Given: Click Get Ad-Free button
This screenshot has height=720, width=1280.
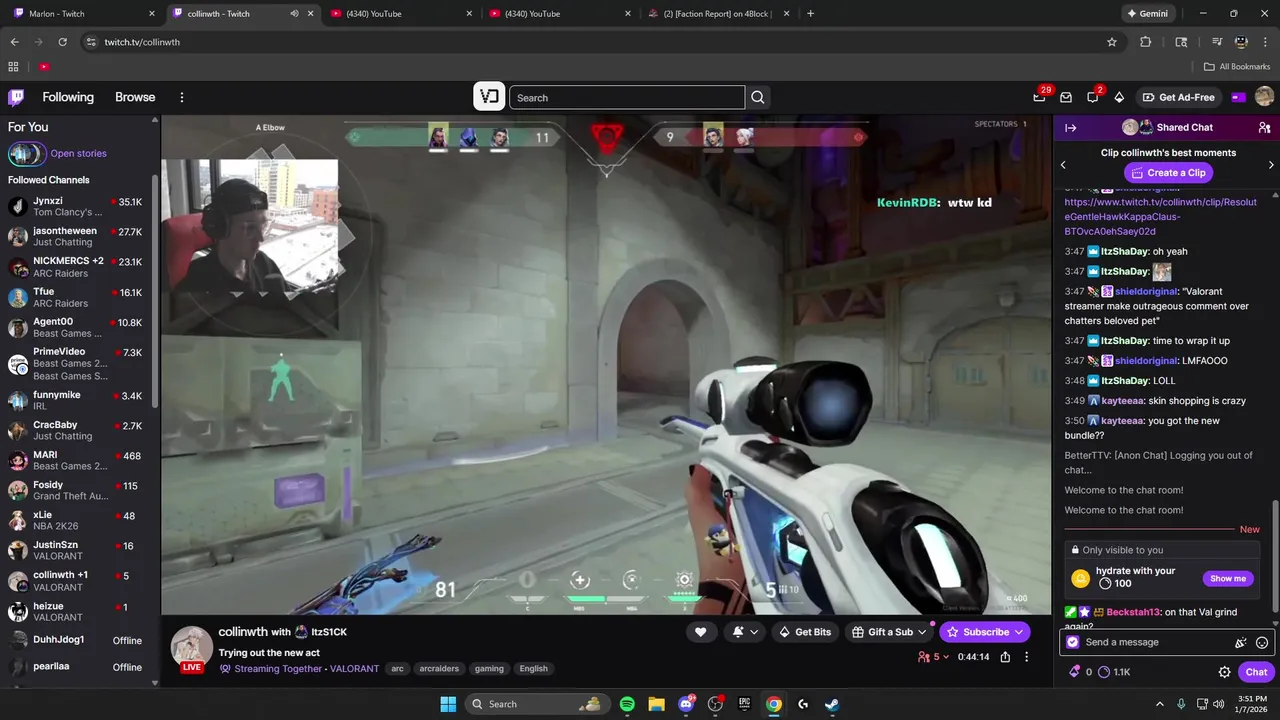Looking at the screenshot, I should tap(1178, 97).
